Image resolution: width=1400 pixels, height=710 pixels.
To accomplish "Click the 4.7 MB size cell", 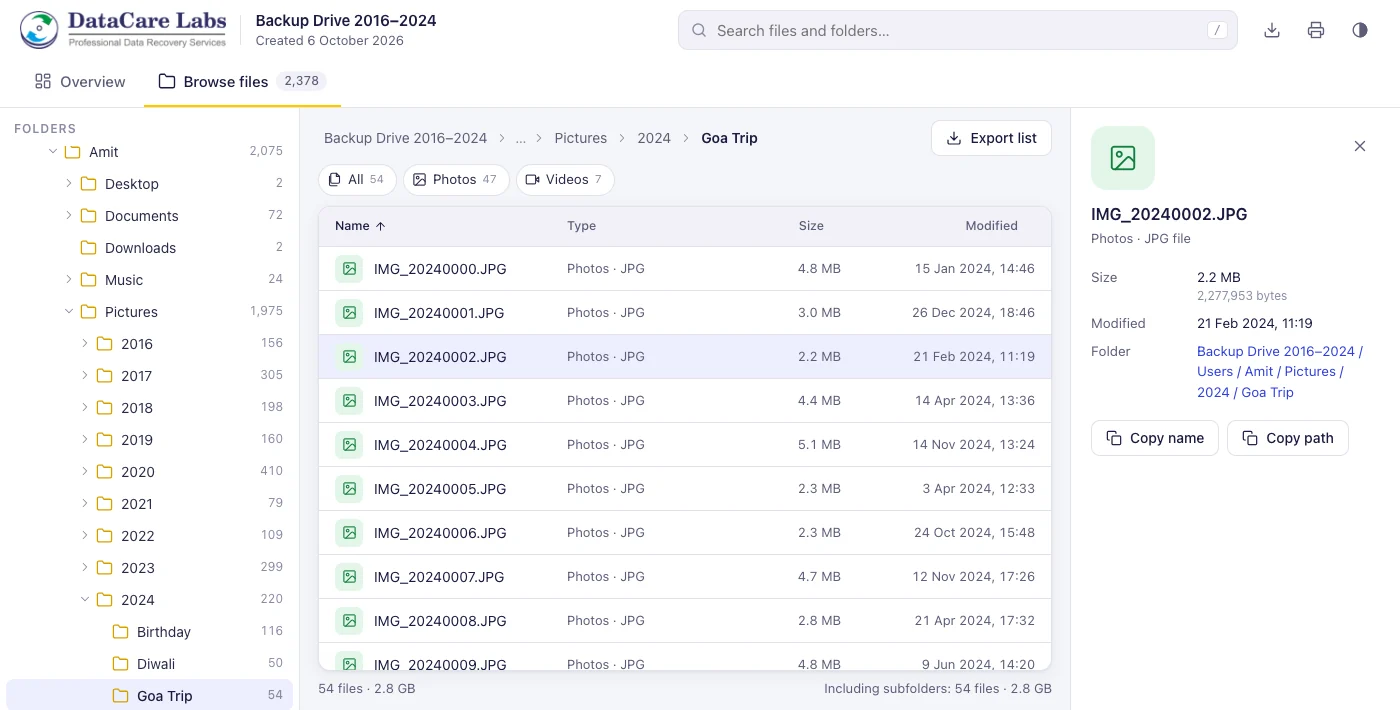I will (819, 577).
